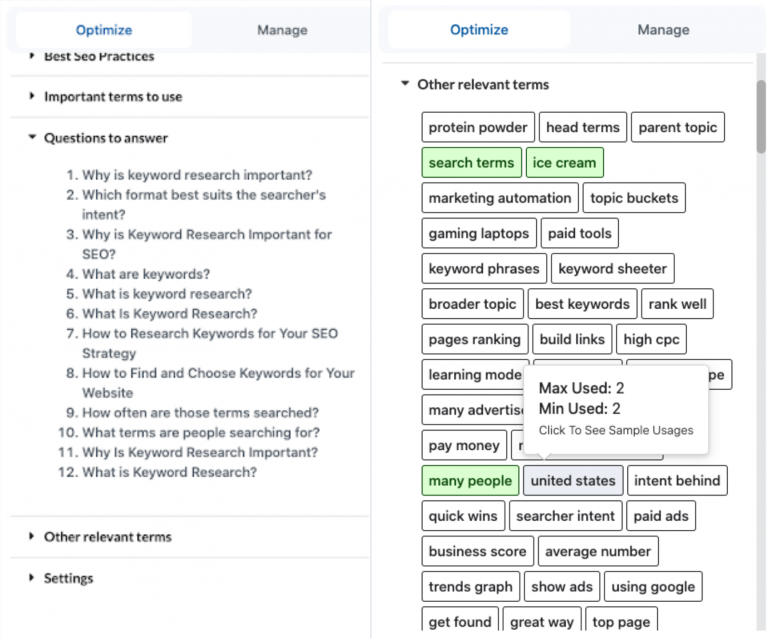Image resolution: width=768 pixels, height=638 pixels.
Task: Collapse the Questions to answer section
Action: click(105, 138)
